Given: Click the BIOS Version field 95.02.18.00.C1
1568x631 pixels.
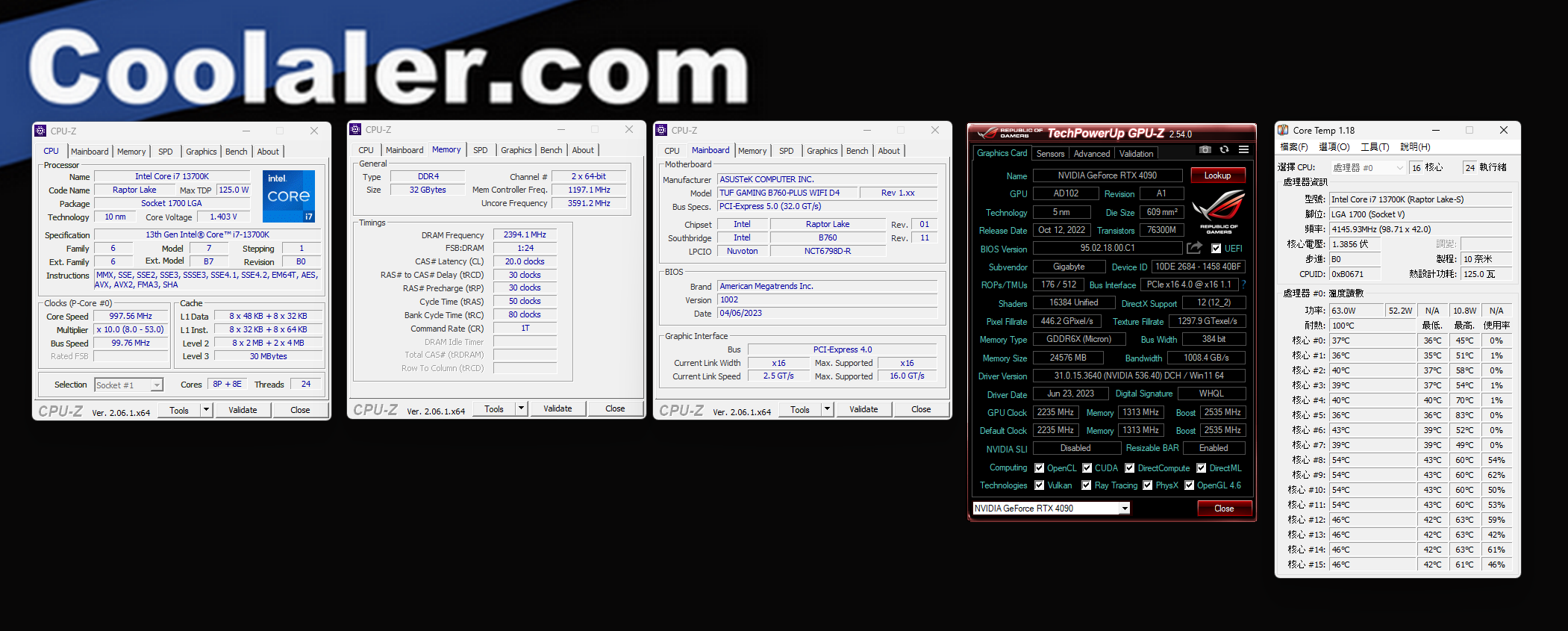Looking at the screenshot, I should [1108, 248].
